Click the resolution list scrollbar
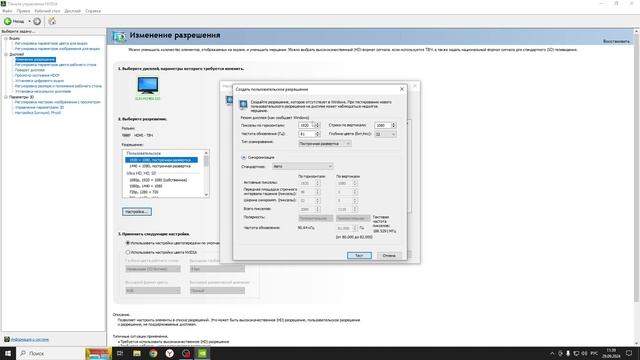The width and height of the screenshot is (640, 360). tap(206, 174)
